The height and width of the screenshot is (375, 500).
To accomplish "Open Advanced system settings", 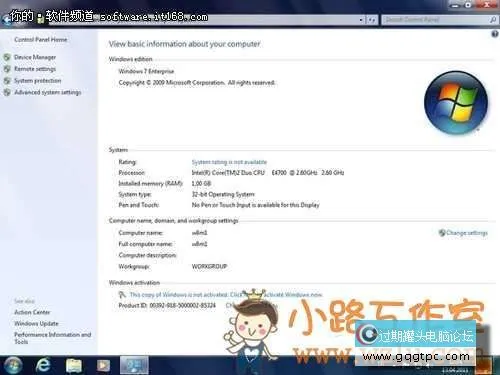I will coord(47,92).
